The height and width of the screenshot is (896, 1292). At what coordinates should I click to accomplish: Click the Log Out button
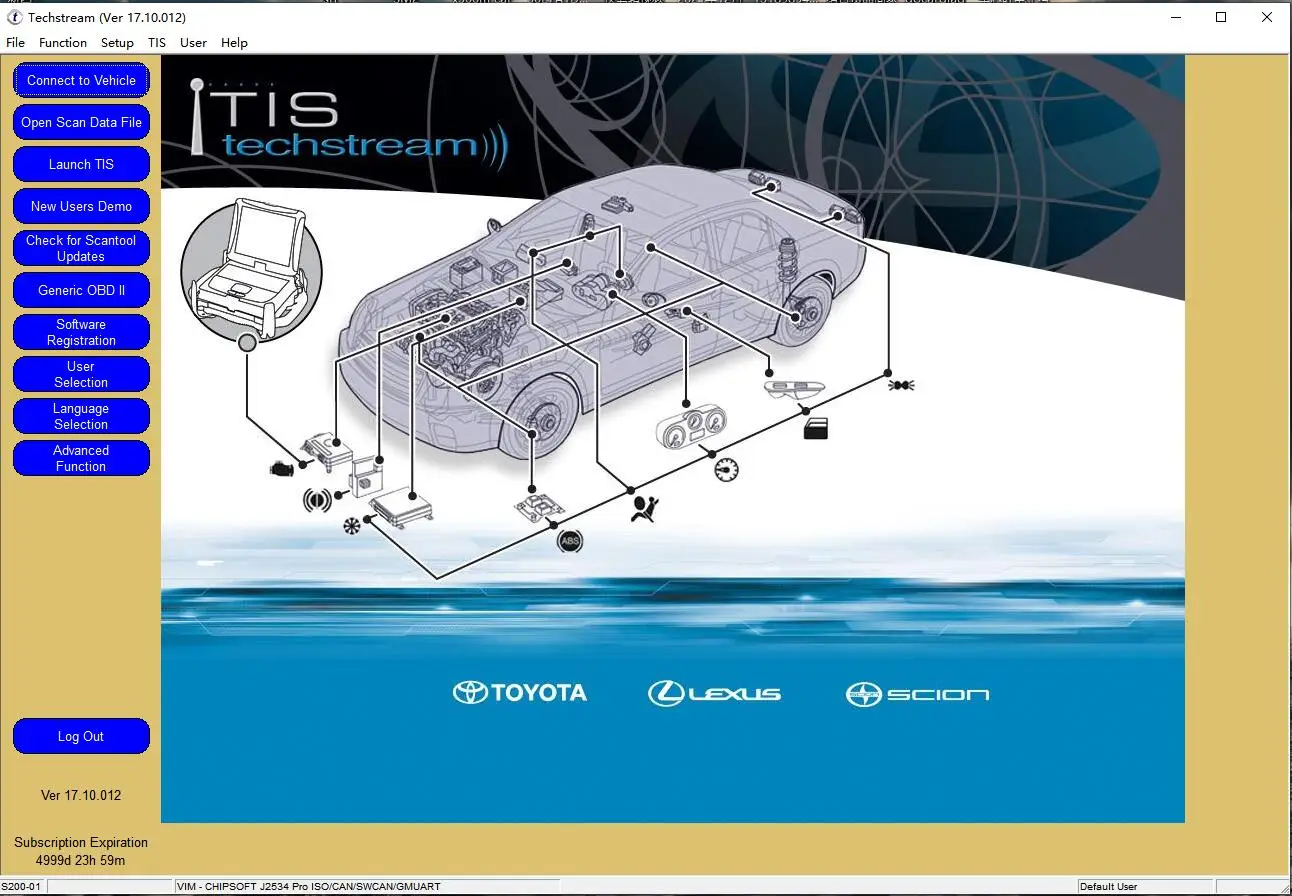(81, 736)
